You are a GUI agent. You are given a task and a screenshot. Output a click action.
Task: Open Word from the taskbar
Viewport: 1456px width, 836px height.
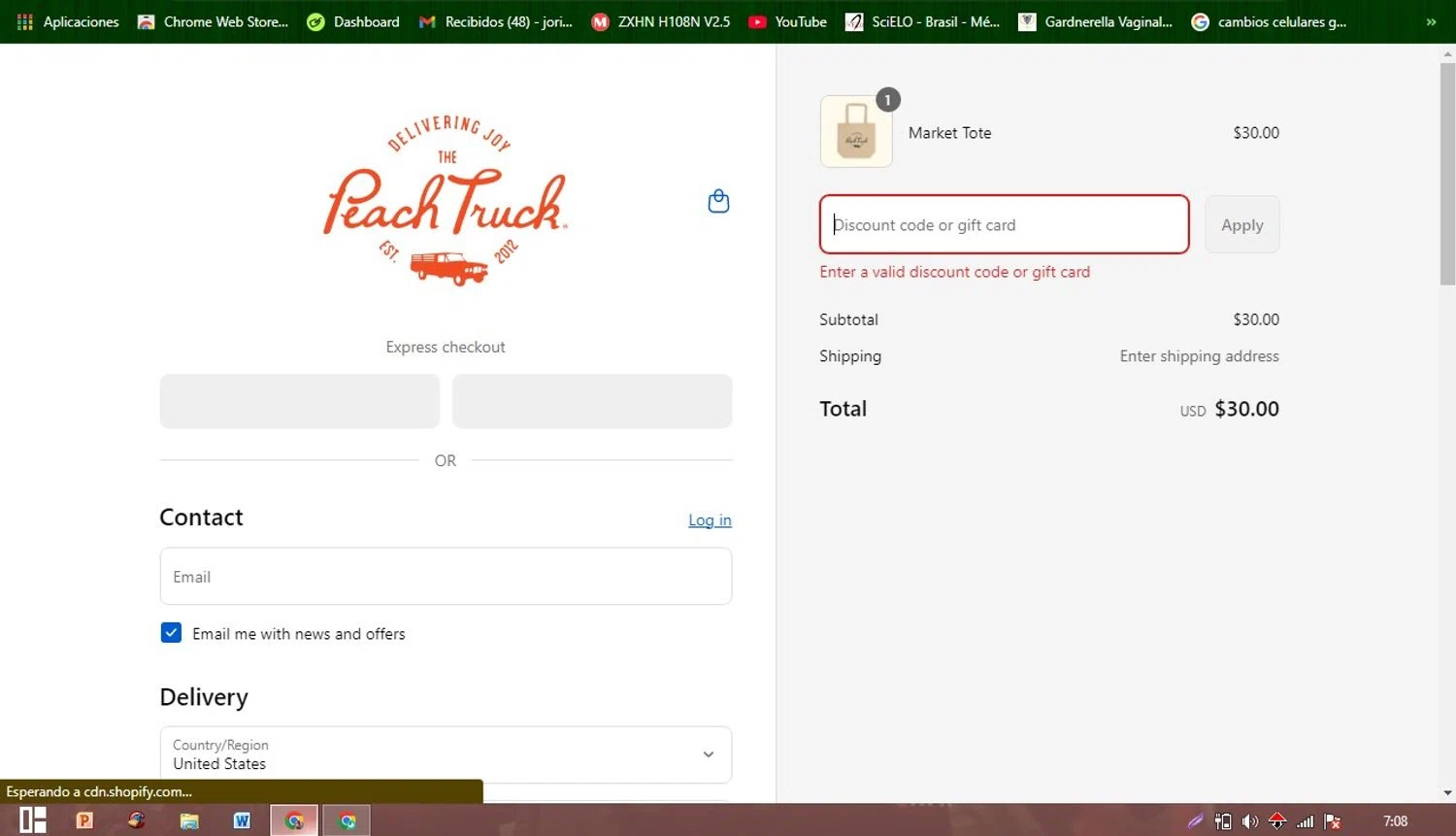242,820
